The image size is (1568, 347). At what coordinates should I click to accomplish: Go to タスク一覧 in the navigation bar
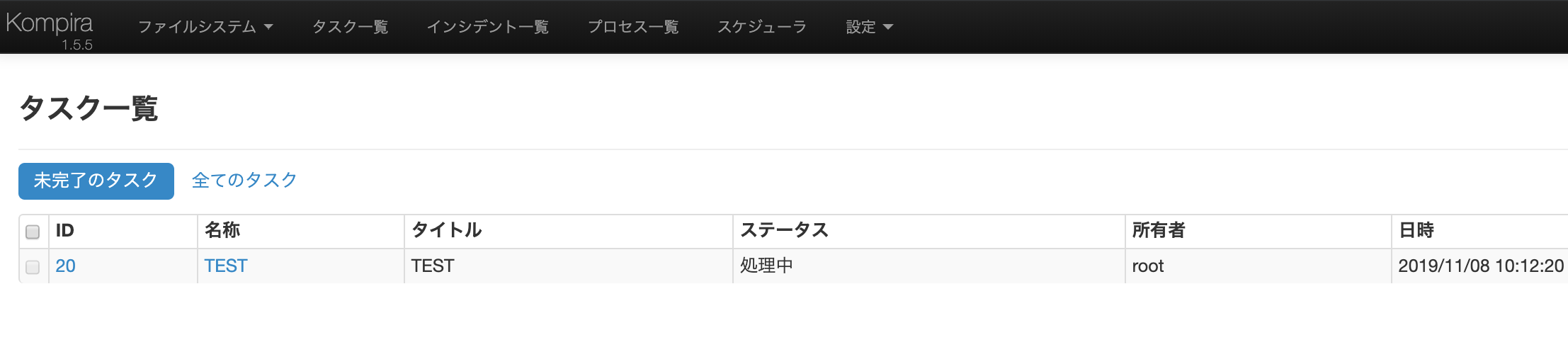tap(350, 27)
